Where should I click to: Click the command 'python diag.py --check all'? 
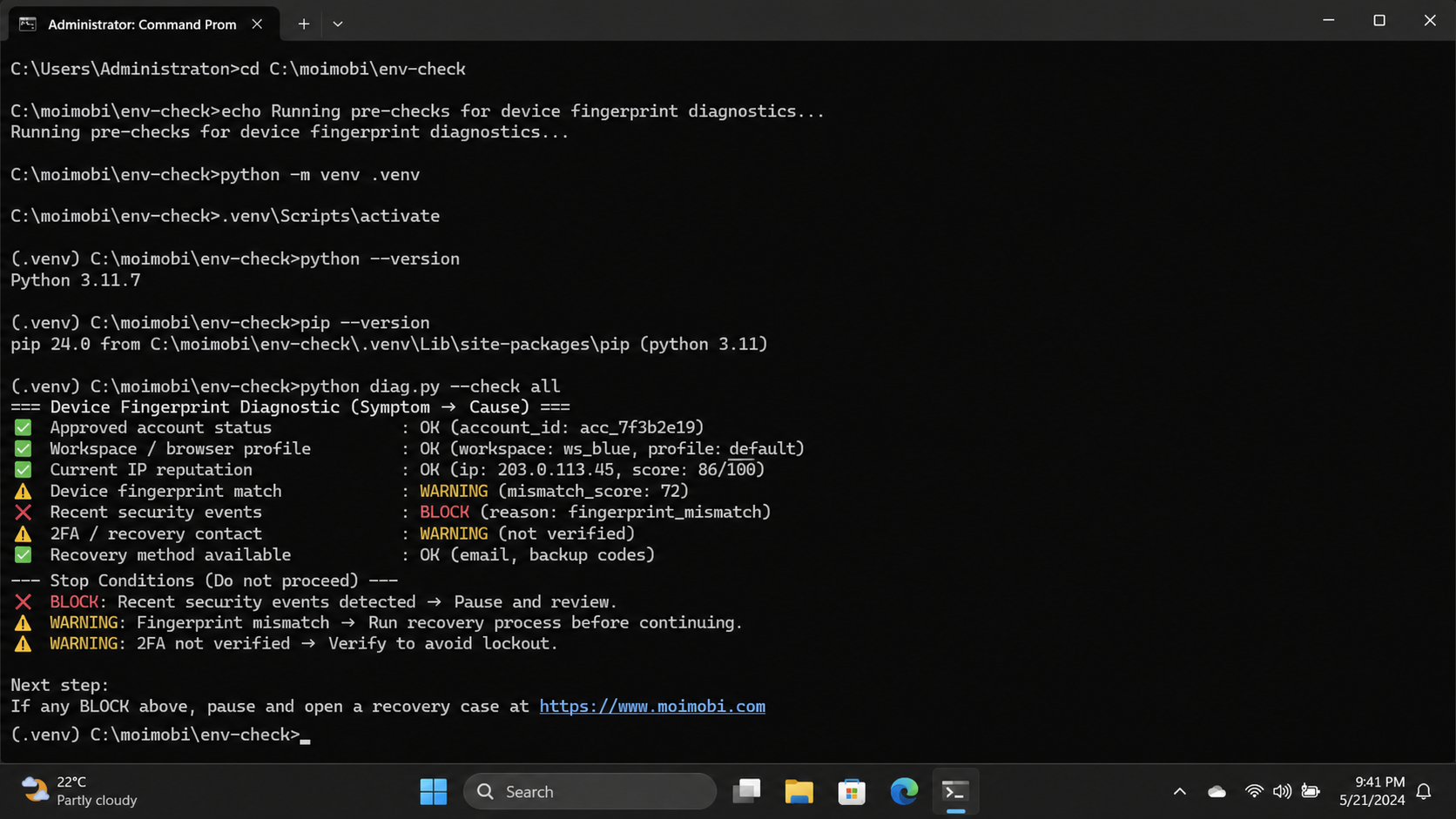tap(430, 386)
